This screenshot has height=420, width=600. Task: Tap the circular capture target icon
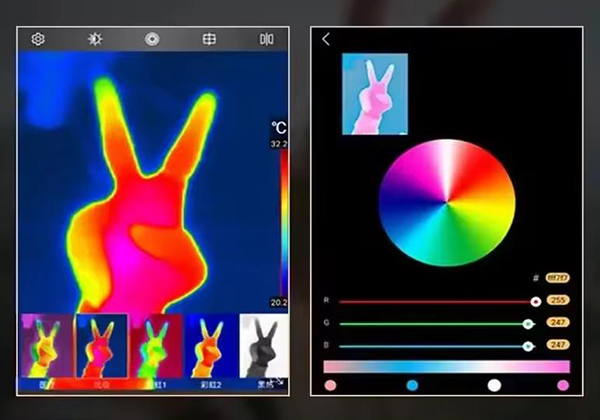[152, 39]
